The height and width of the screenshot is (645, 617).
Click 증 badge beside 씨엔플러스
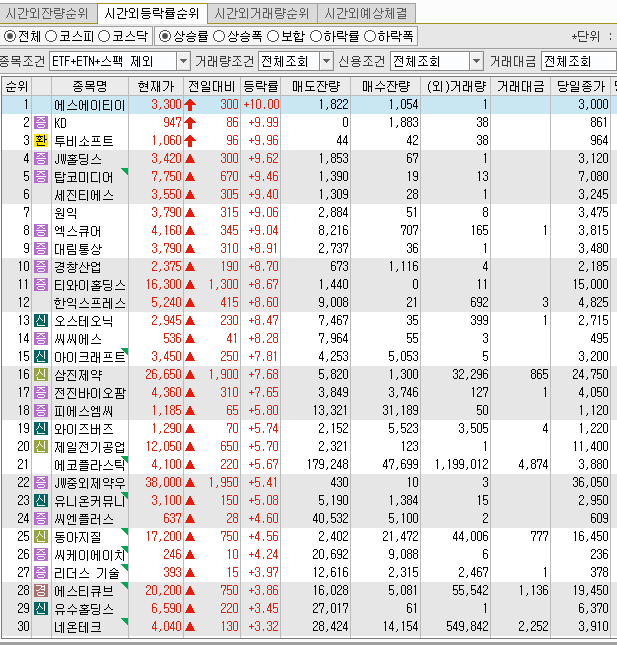pos(41,518)
